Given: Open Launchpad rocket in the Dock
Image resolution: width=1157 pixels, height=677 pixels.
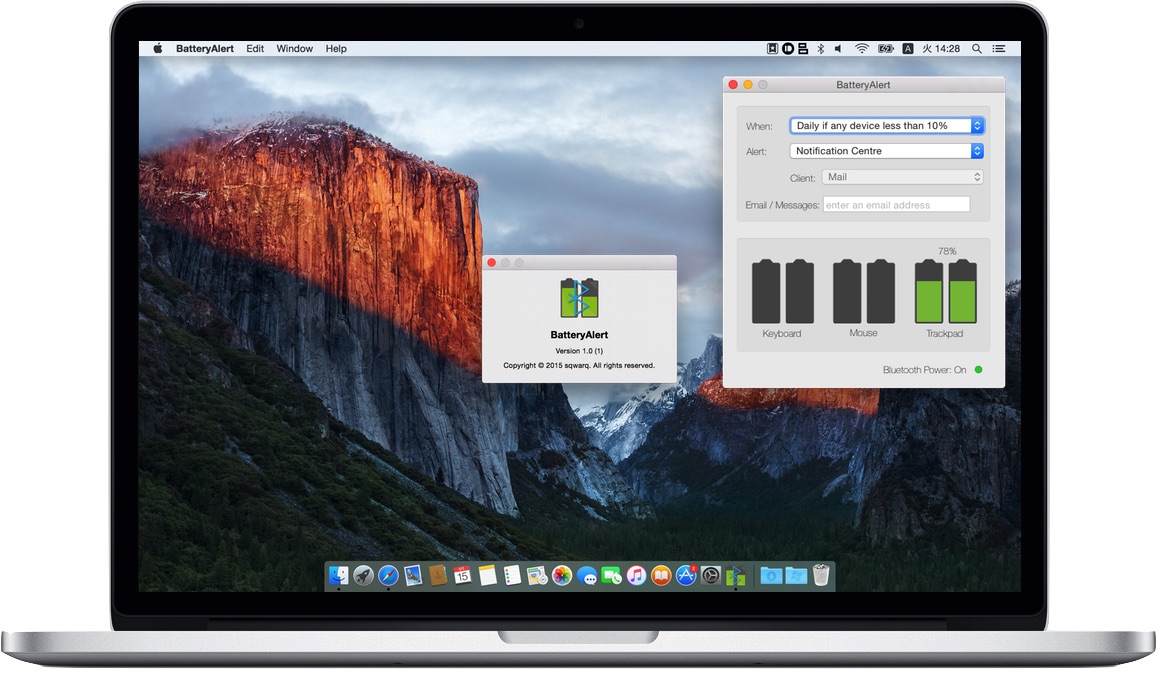Looking at the screenshot, I should coord(363,575).
